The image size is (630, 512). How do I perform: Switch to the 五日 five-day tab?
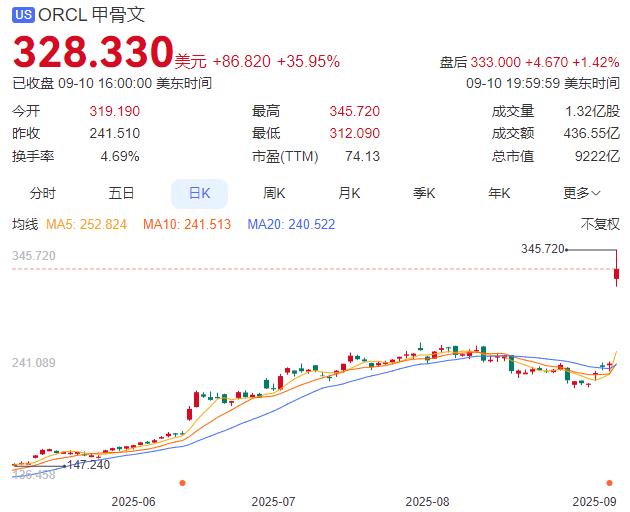coord(121,194)
